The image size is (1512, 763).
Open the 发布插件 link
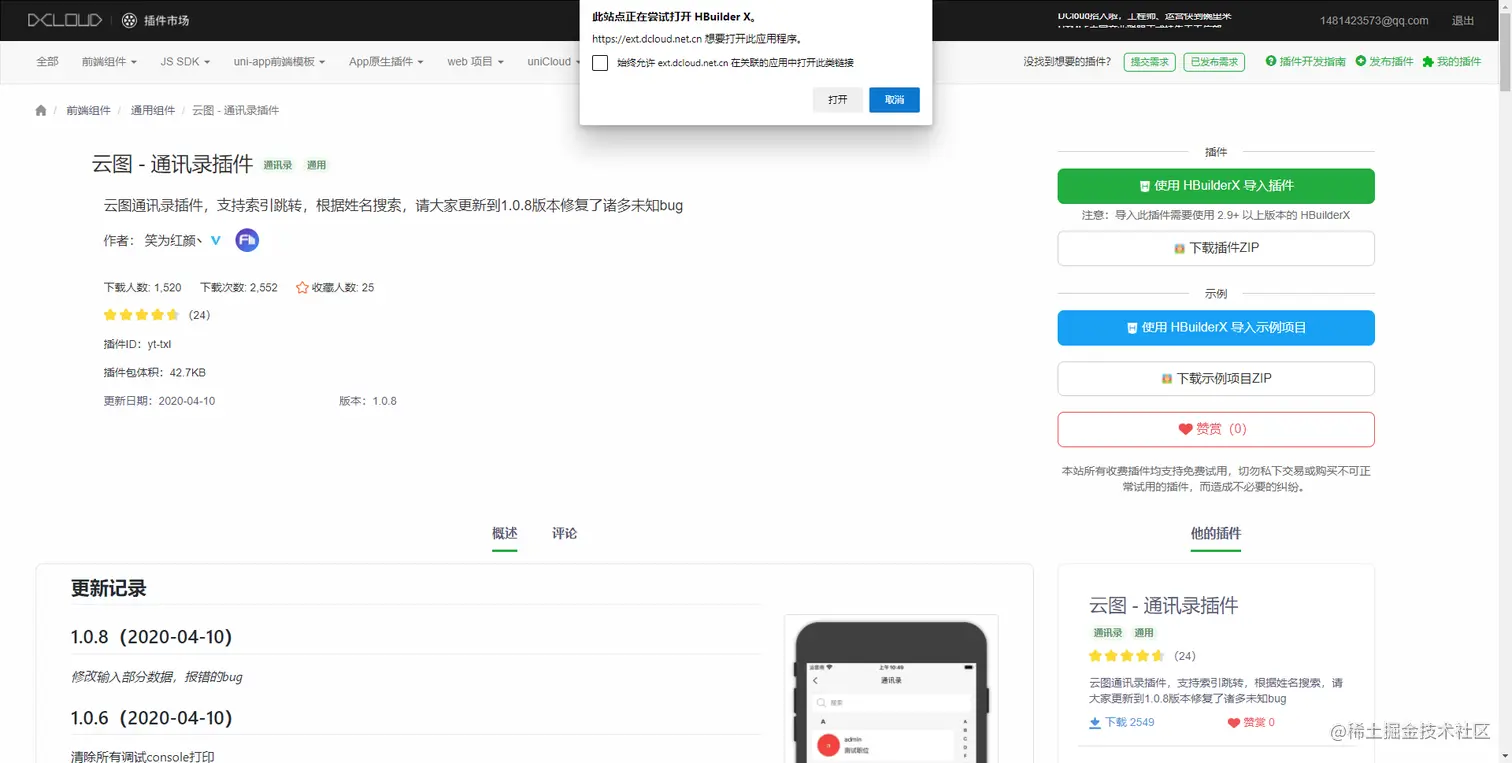tap(1385, 62)
